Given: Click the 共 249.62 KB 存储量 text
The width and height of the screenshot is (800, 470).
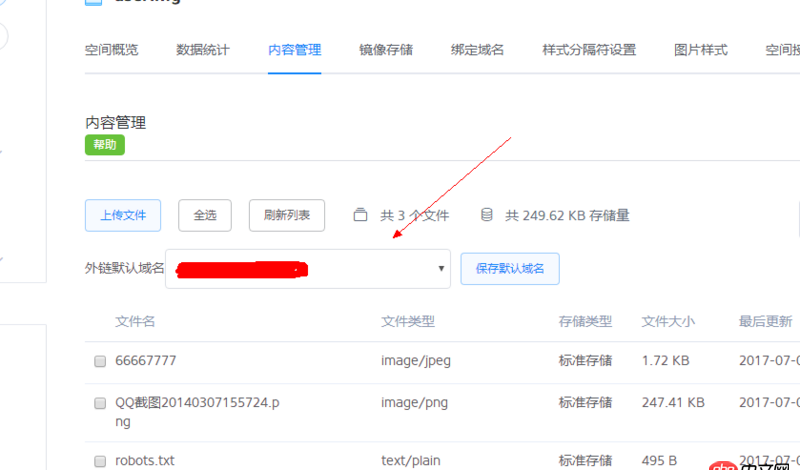Looking at the screenshot, I should click(x=567, y=215).
